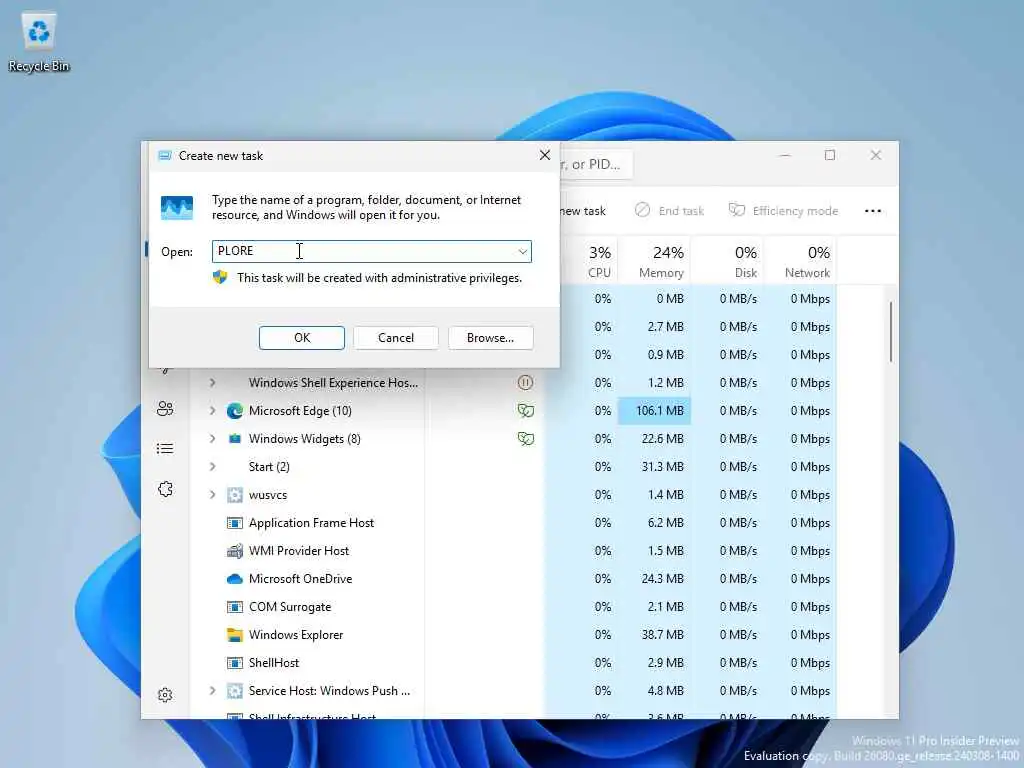Viewport: 1024px width, 768px height.
Task: Click the efficiency leaf icon for Windows Widgets
Action: pyautogui.click(x=526, y=439)
